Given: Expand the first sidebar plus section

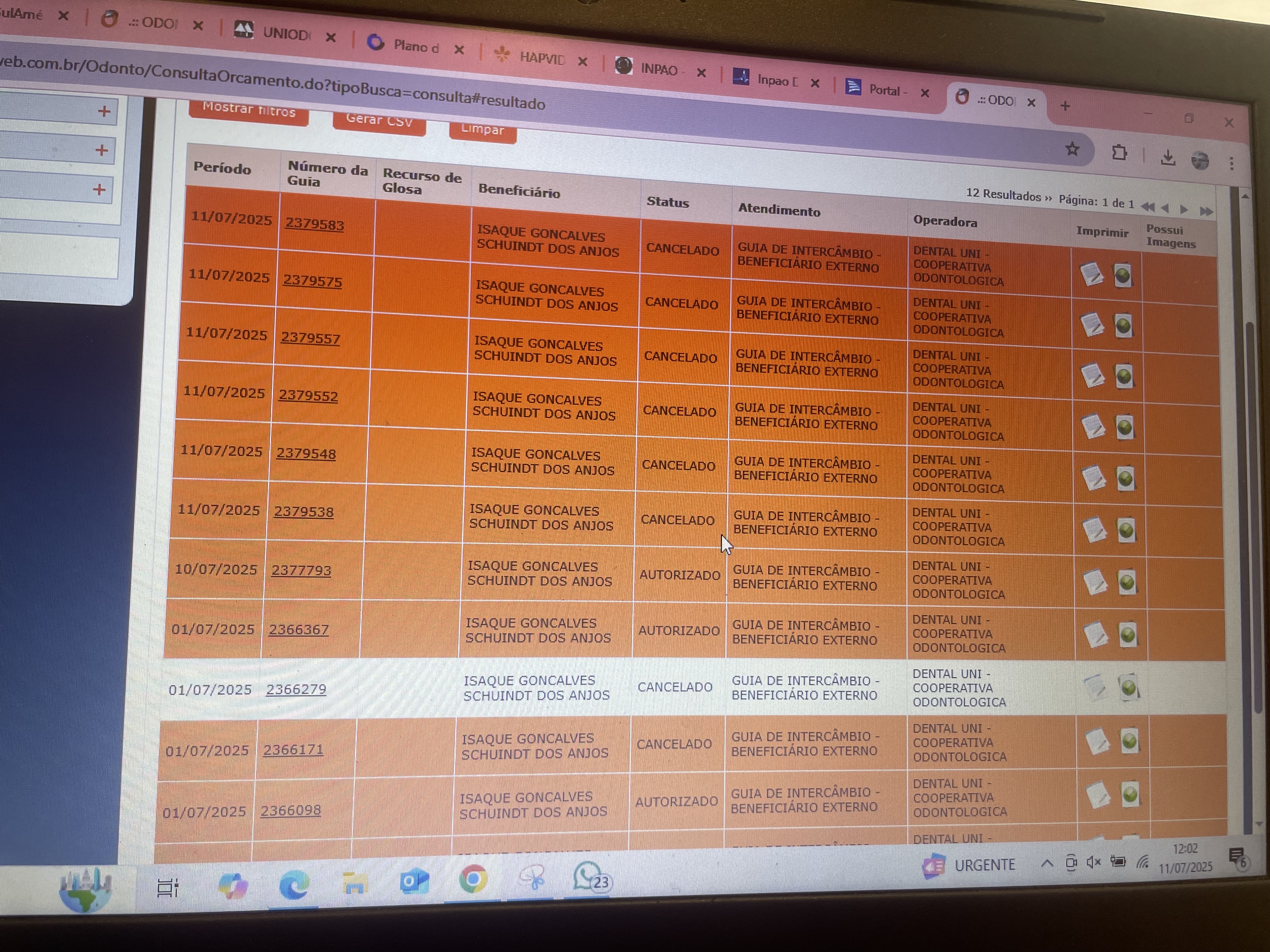Looking at the screenshot, I should [104, 111].
